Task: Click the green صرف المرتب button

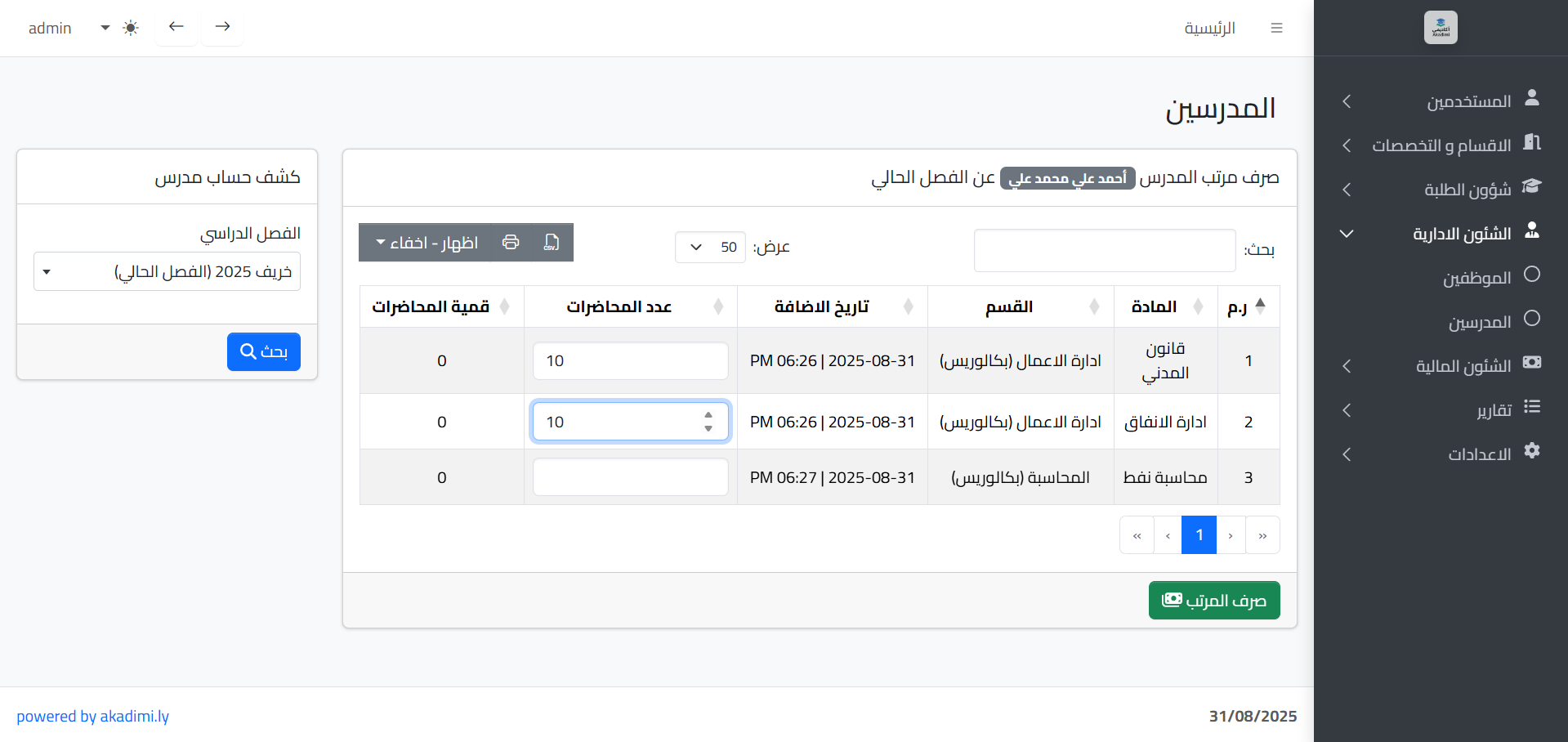Action: click(1213, 601)
